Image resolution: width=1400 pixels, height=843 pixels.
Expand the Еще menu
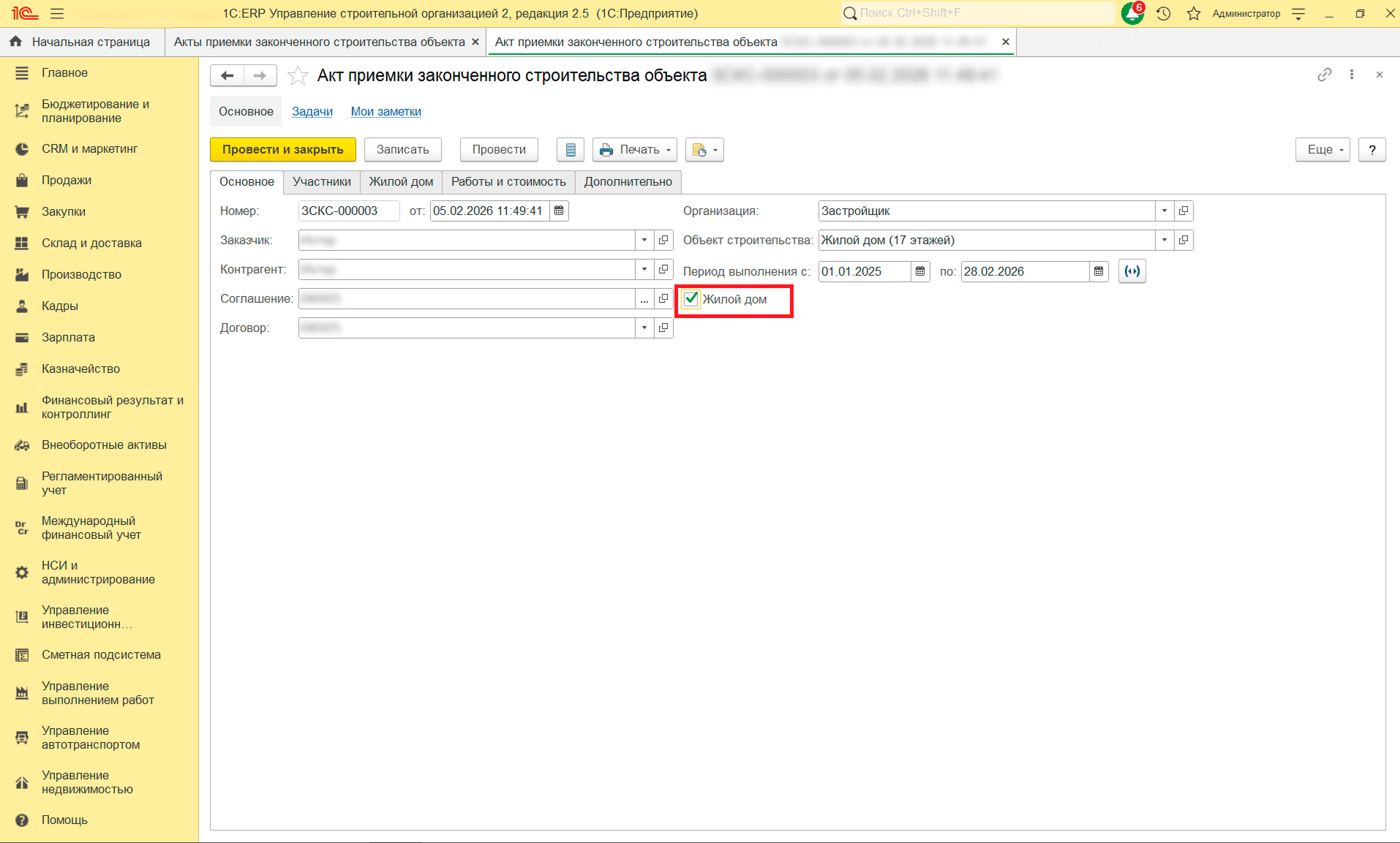click(1322, 150)
